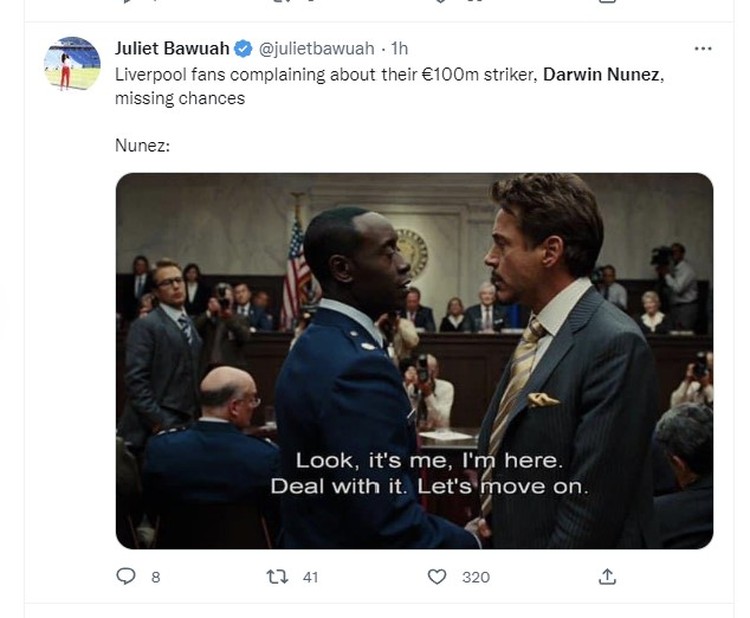750x618 pixels.
Task: Like the tweet with the heart icon
Action: pos(437,576)
